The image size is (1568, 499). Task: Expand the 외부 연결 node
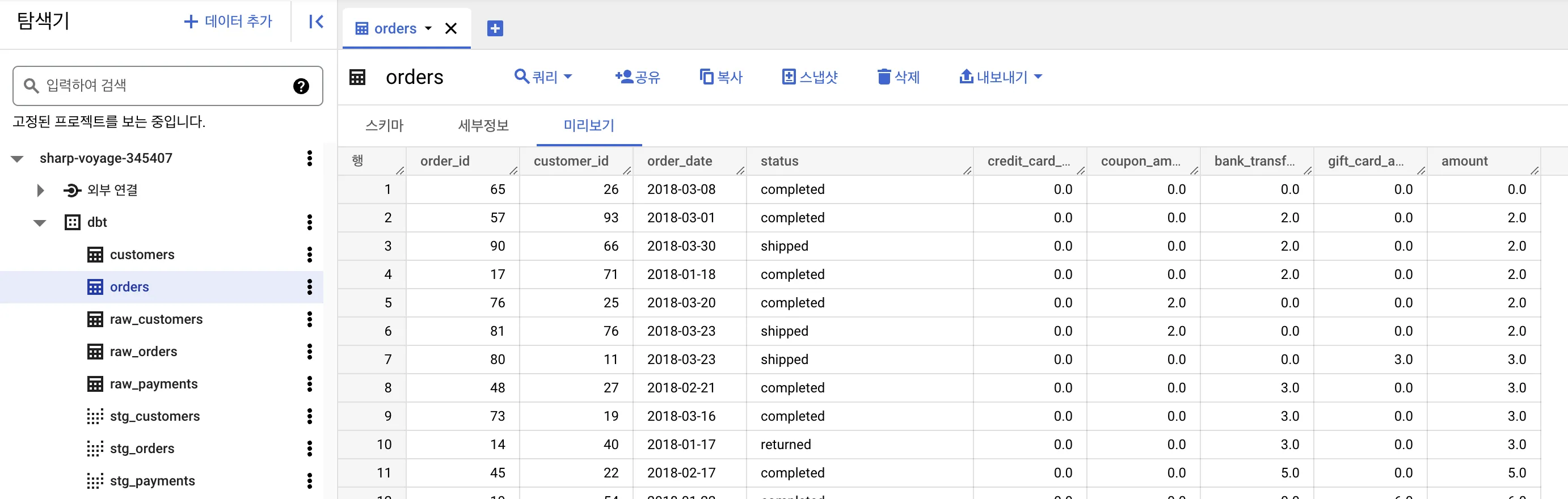pyautogui.click(x=40, y=191)
